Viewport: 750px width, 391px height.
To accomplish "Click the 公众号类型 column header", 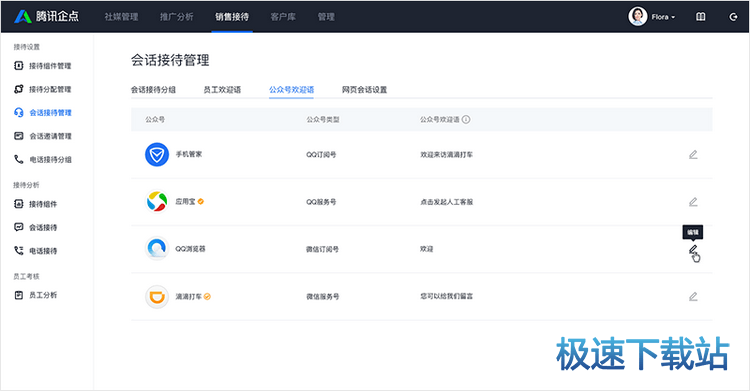I will pyautogui.click(x=323, y=120).
